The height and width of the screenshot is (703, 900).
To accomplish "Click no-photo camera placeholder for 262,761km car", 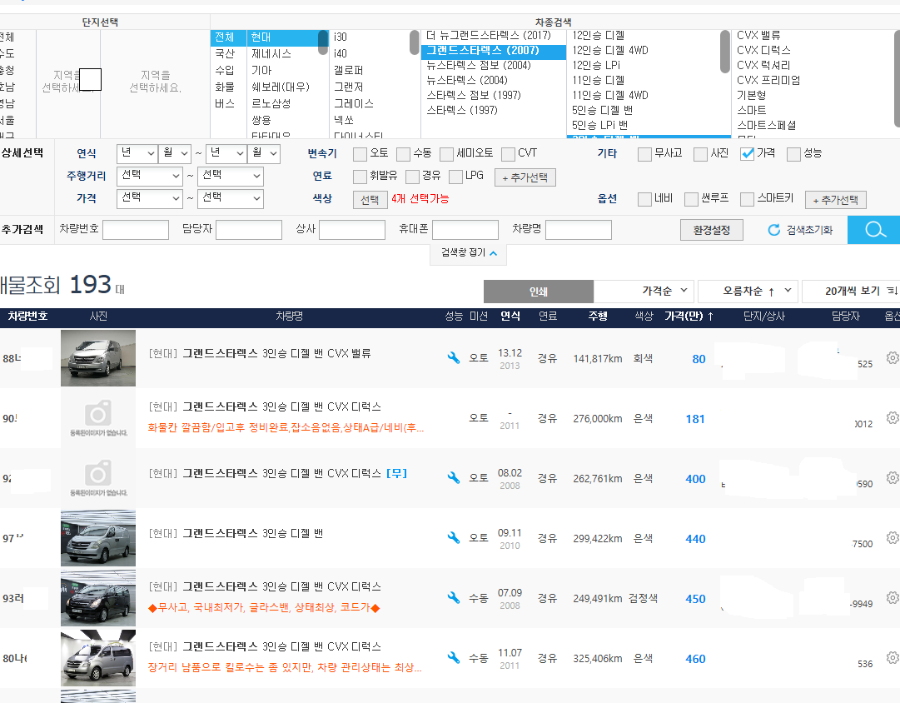I will [x=98, y=478].
